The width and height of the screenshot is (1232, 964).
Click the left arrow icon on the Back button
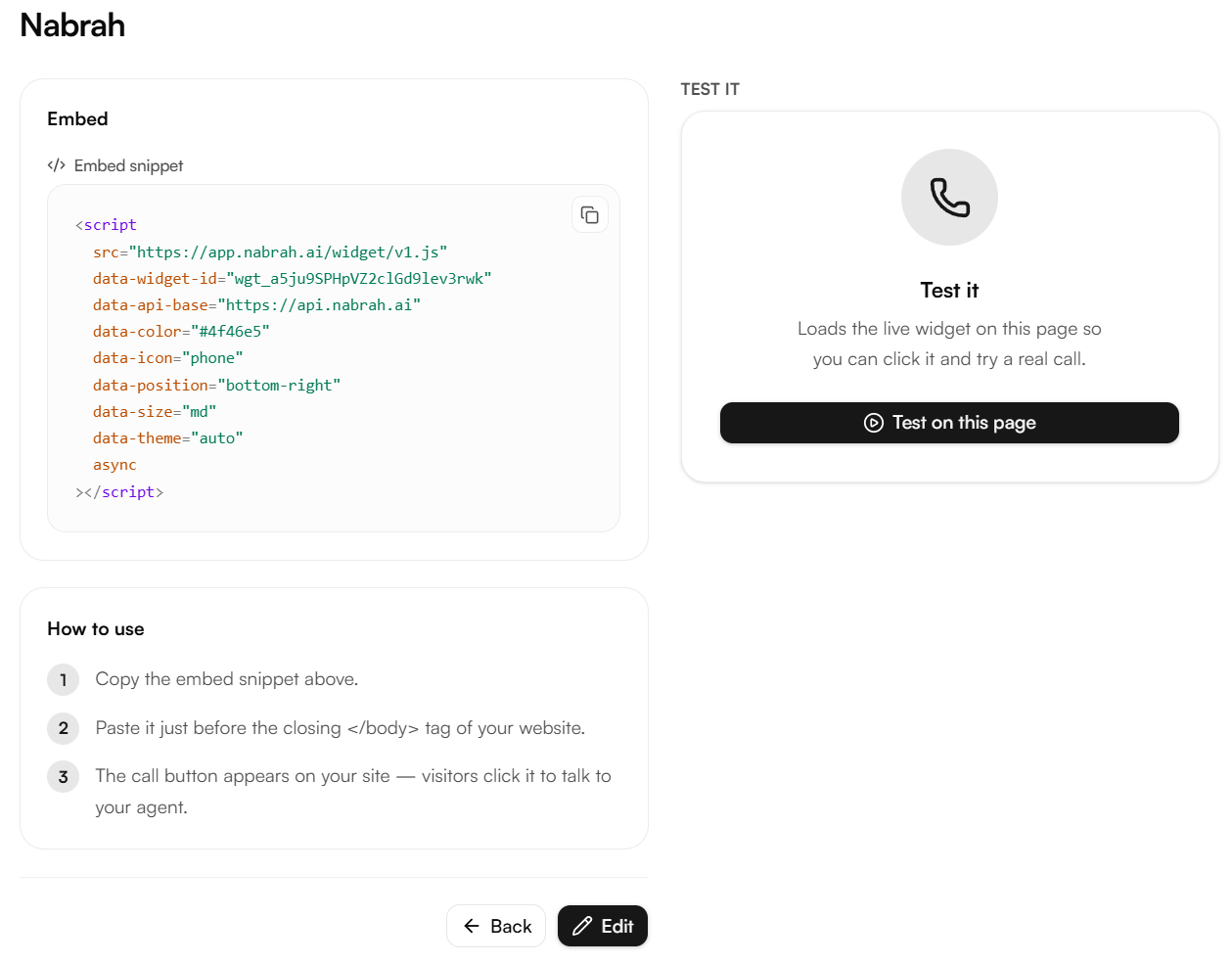[x=472, y=926]
